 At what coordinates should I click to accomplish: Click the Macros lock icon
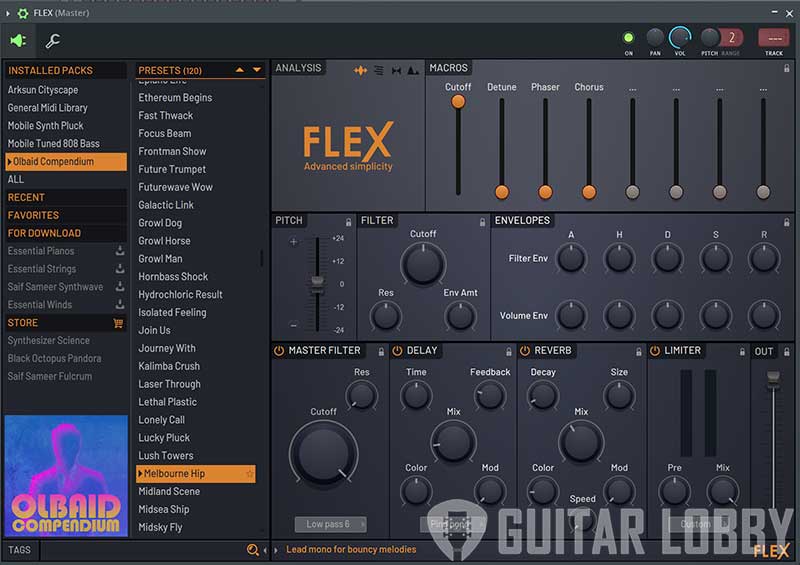point(786,68)
